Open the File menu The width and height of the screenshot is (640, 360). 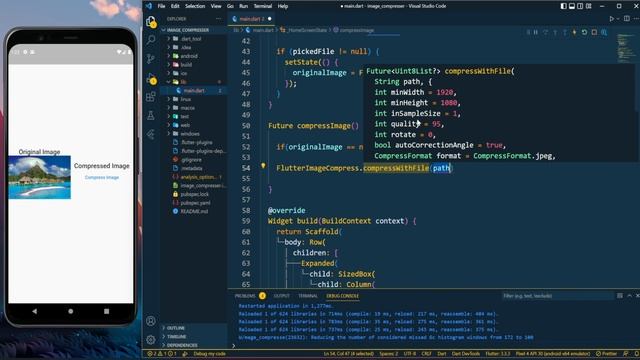pyautogui.click(x=162, y=6)
